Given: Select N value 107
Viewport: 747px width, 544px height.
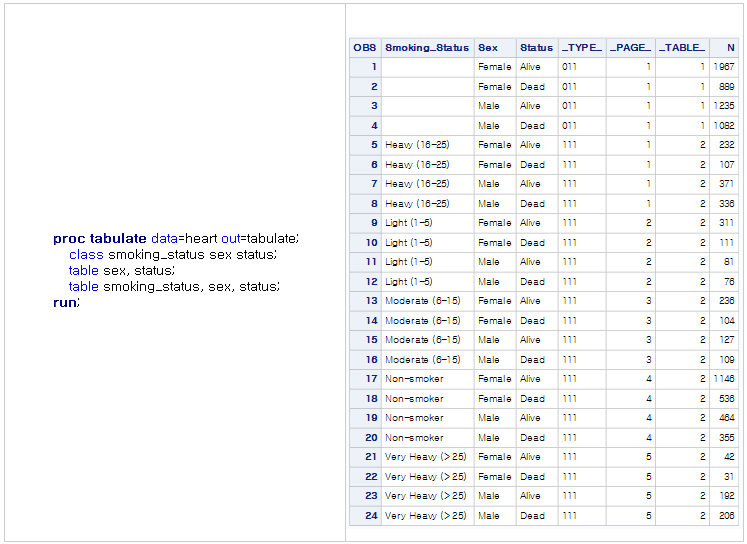Looking at the screenshot, I should pos(727,165).
